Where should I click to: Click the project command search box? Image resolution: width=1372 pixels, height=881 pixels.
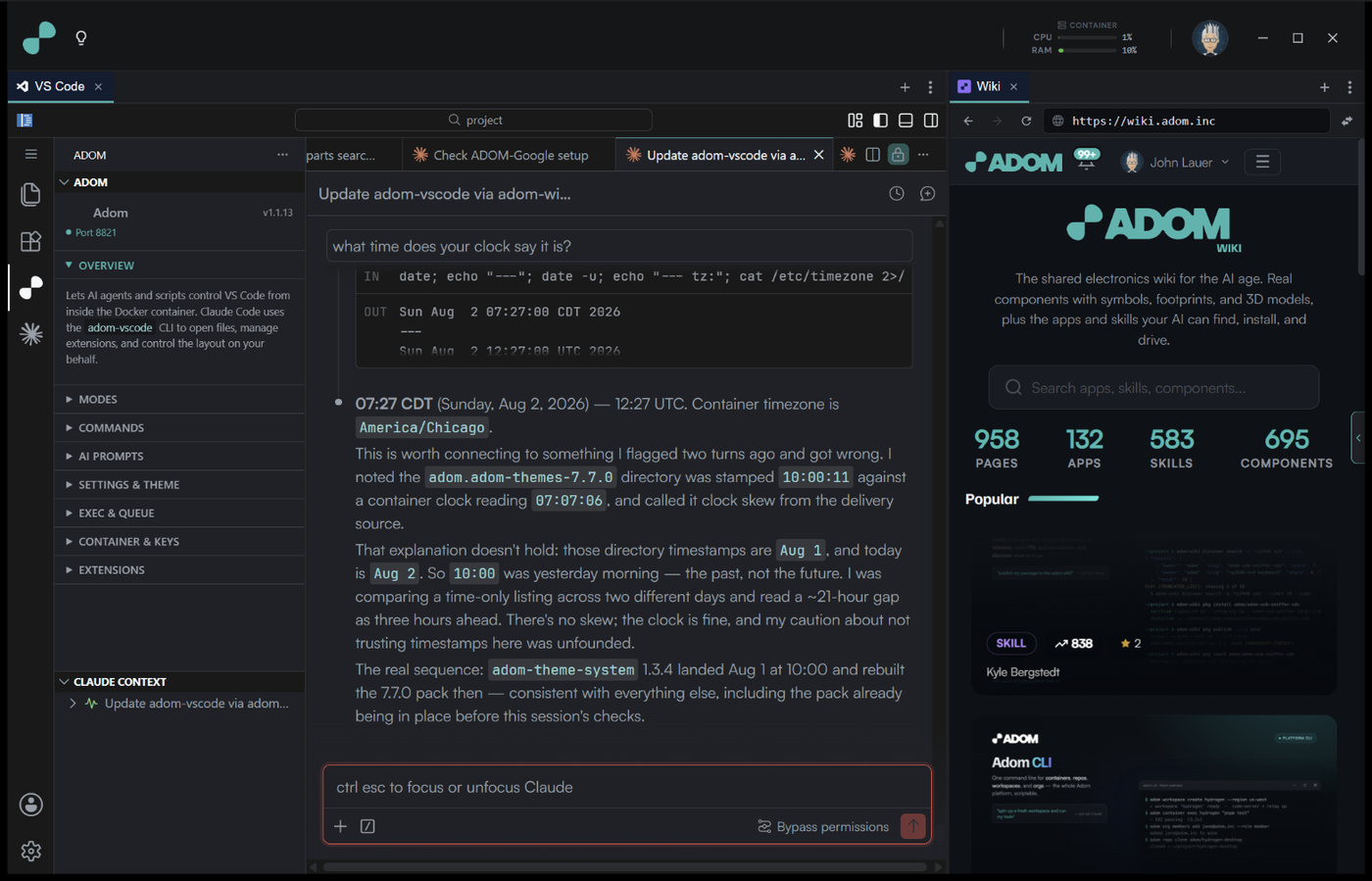473,120
